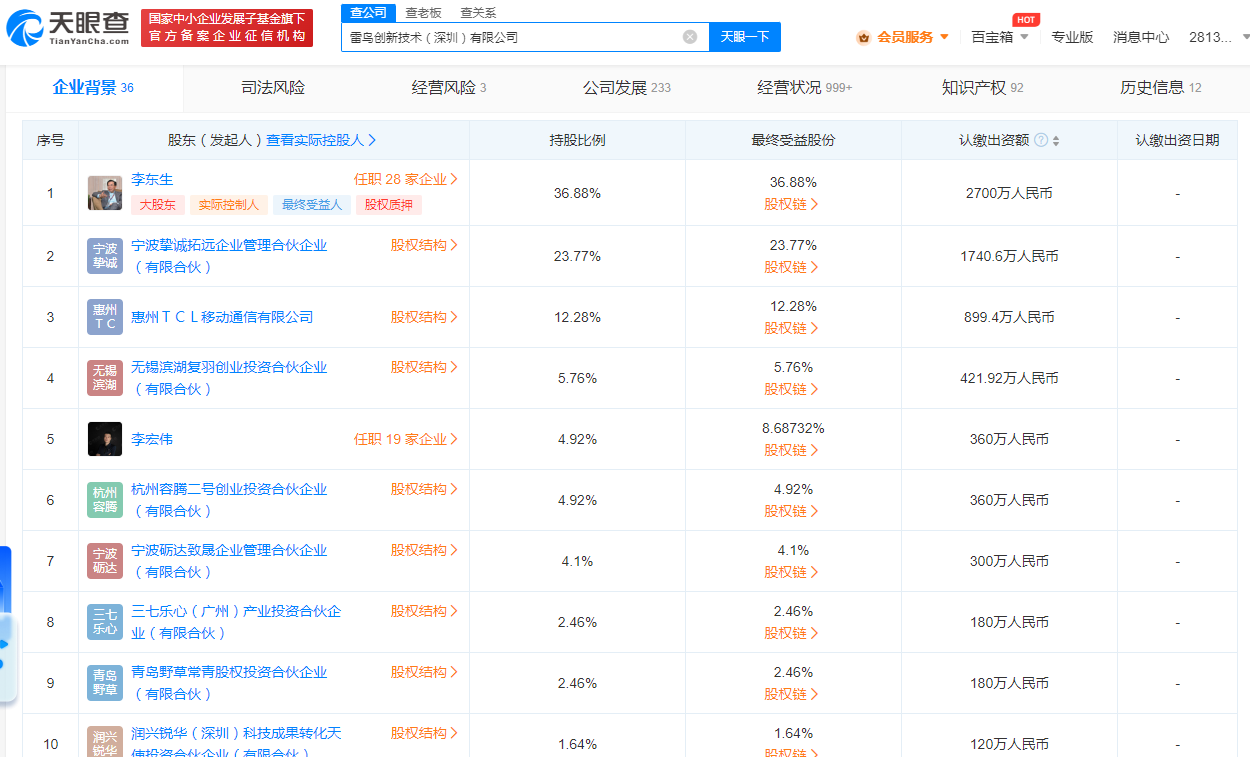Click the 专业版 link
The width and height of the screenshot is (1250, 757).
[x=1072, y=37]
